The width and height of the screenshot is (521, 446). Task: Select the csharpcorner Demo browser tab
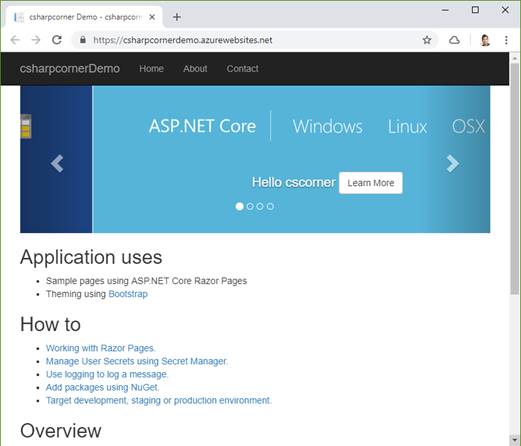83,17
